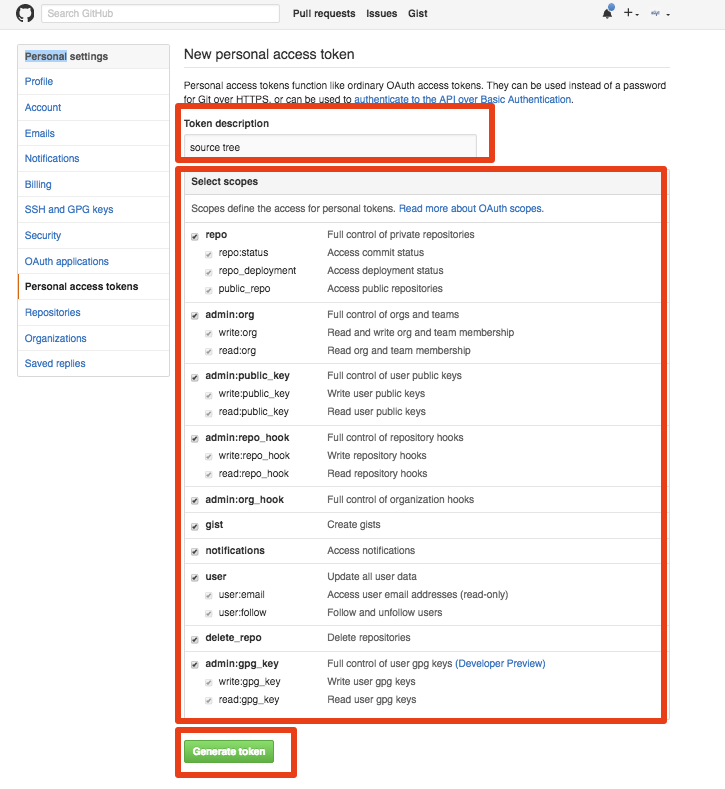
Task: Select SSH and GPG keys in sidebar
Action: coord(69,210)
